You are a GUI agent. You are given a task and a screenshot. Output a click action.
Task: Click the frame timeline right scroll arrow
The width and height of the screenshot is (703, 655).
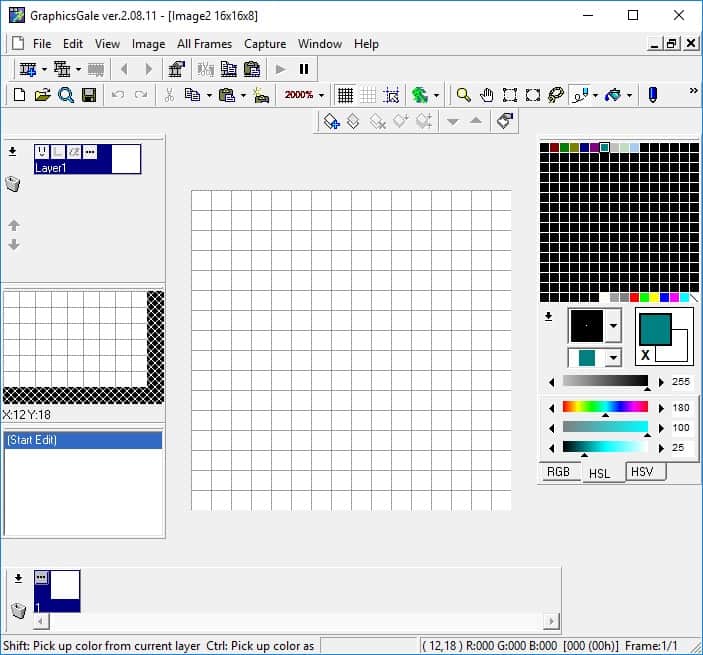pyautogui.click(x=551, y=621)
